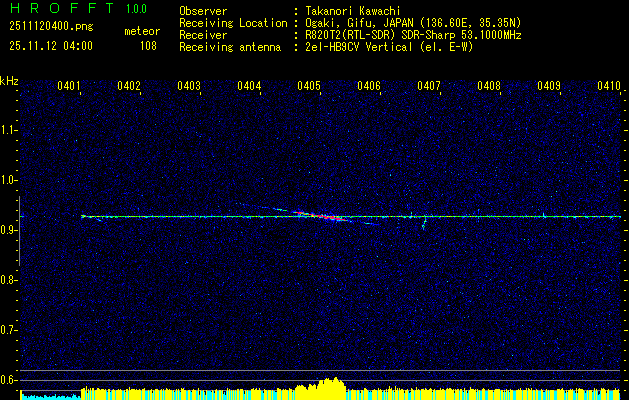Click the 0403 time marker
The width and height of the screenshot is (629, 400).
click(189, 87)
